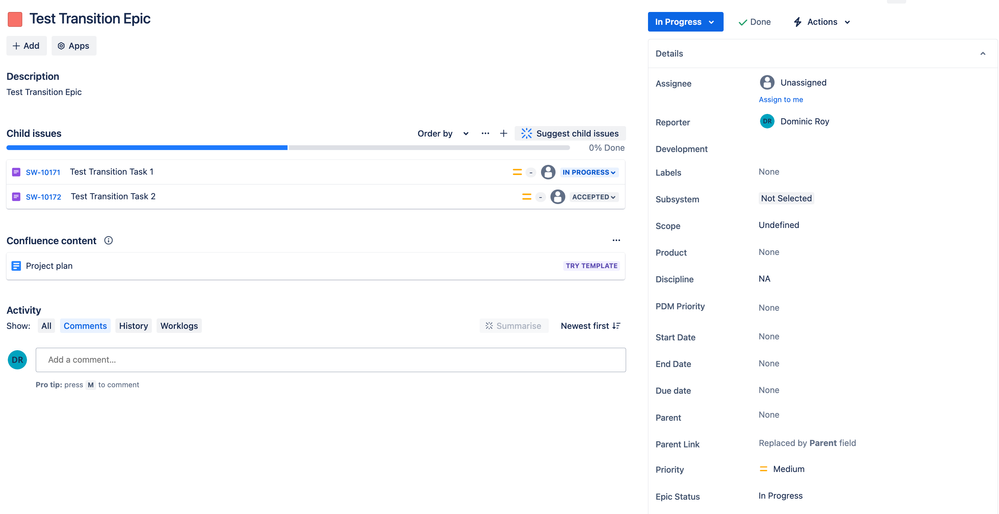
Task: Click medium priority icon on Test Transition Task 1
Action: pos(517,172)
